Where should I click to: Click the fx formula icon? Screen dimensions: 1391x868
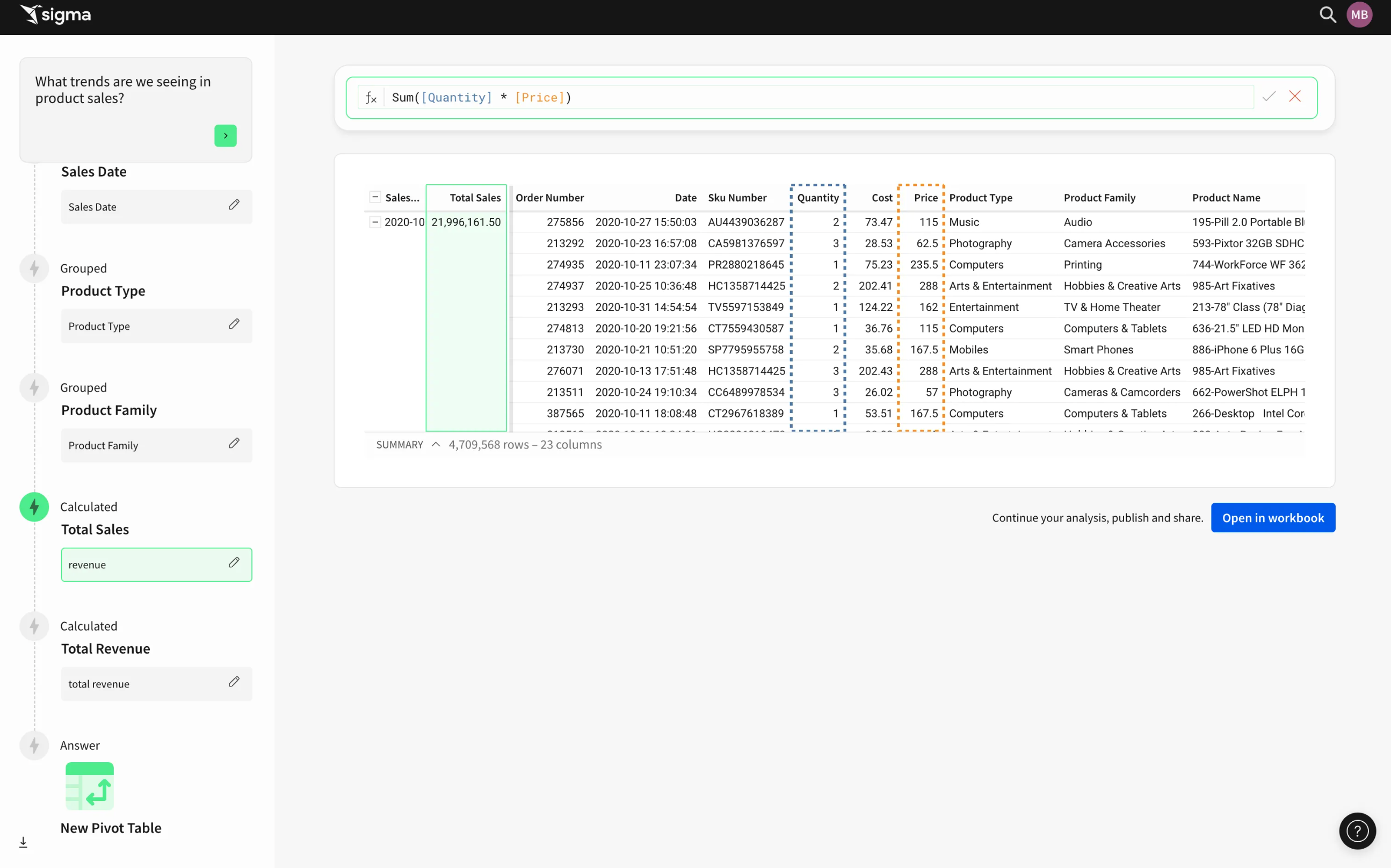coord(371,98)
